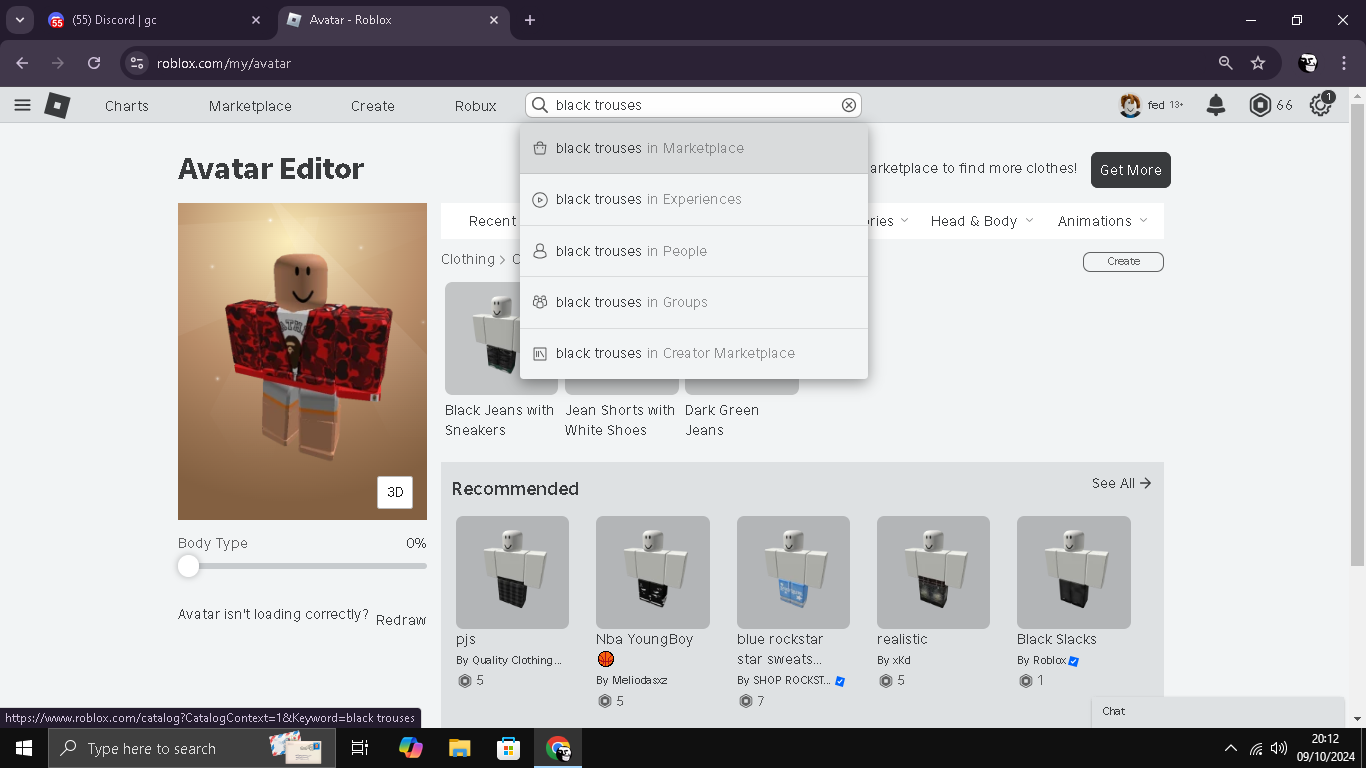Viewport: 1366px width, 768px height.
Task: Click the Chrome profile avatar icon
Action: [x=1308, y=63]
